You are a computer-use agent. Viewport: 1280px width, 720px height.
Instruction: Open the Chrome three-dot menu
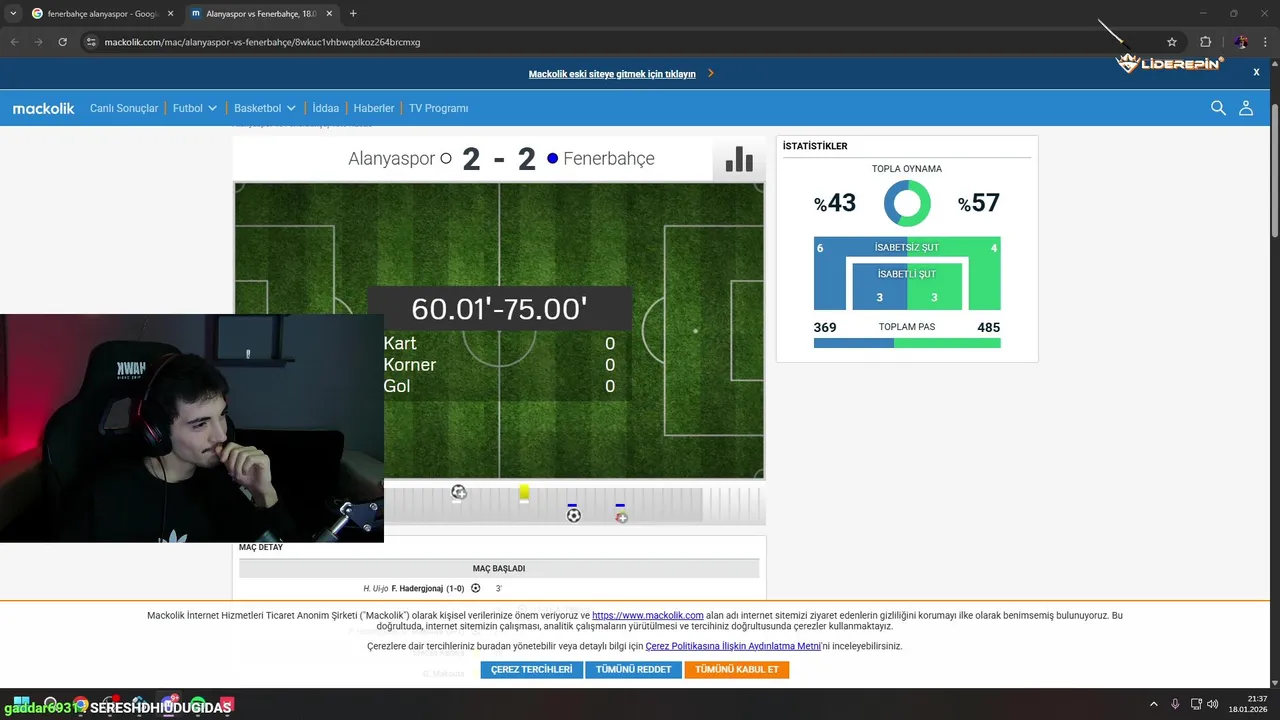coord(1266,42)
